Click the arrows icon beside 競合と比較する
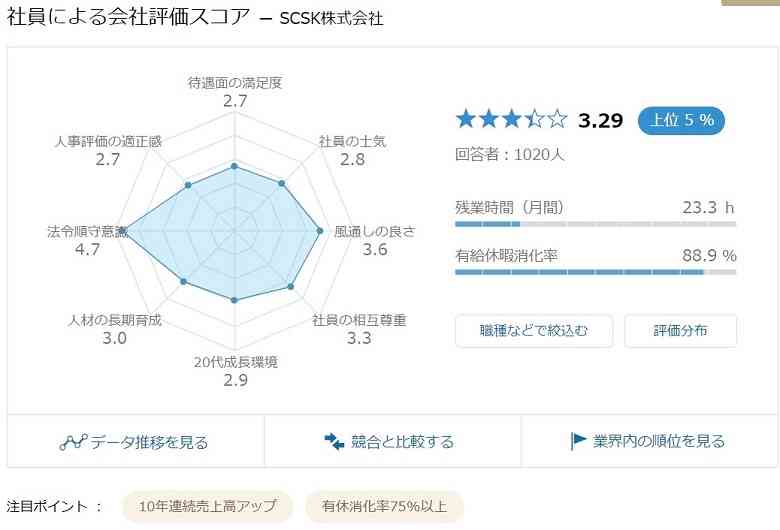 point(334,441)
